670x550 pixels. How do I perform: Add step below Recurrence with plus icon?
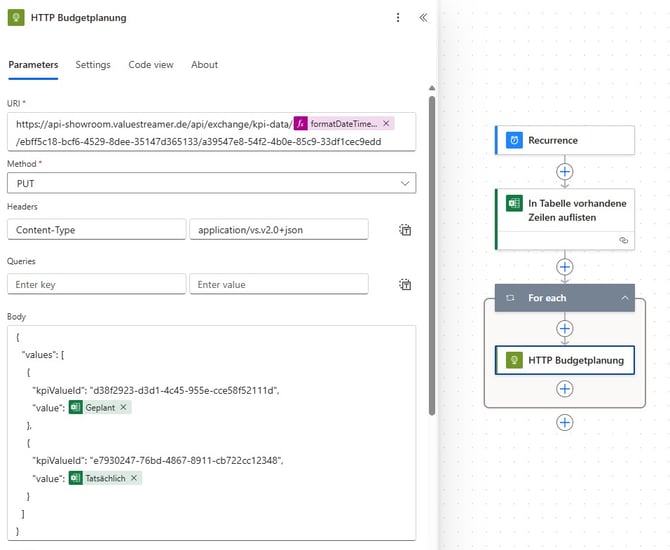[564, 172]
